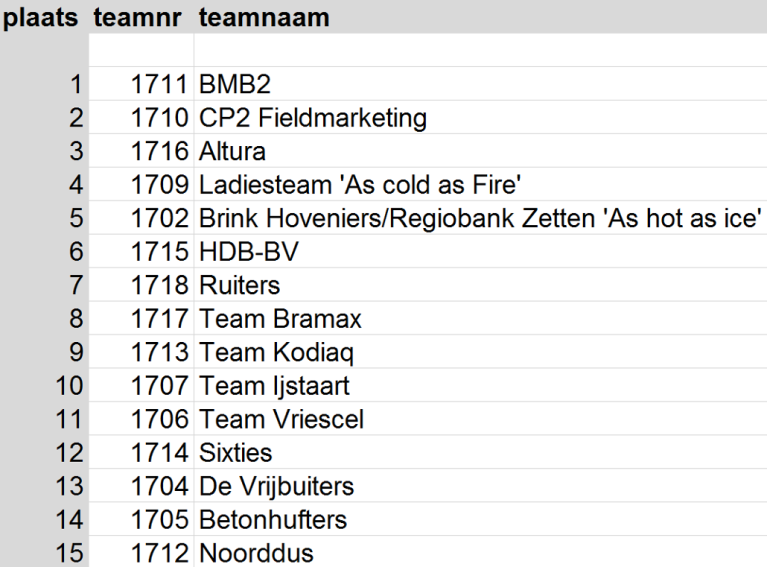
Task: Click the Sixties team cell
Action: tap(236, 453)
